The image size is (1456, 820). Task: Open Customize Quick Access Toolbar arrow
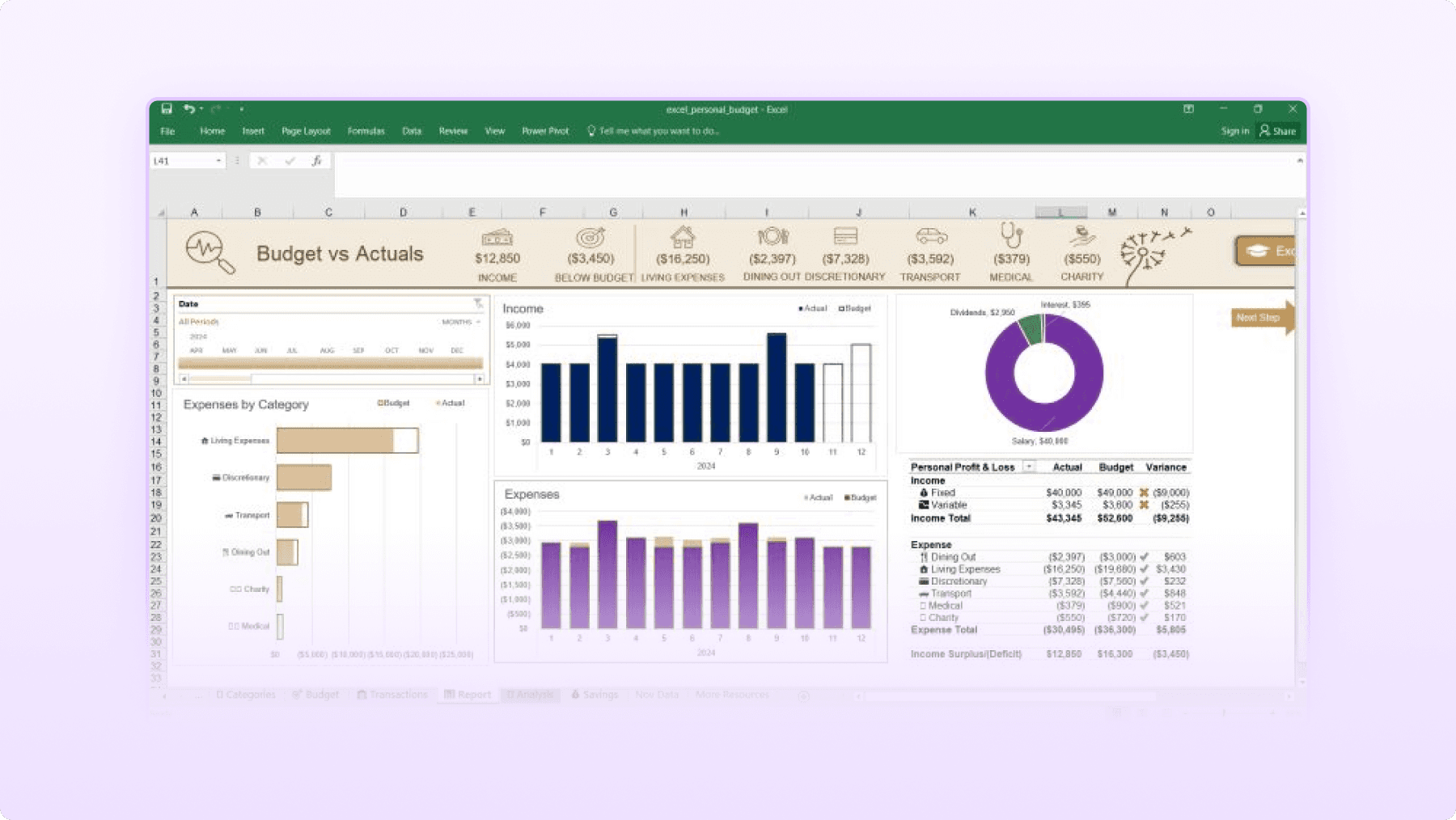click(x=241, y=109)
